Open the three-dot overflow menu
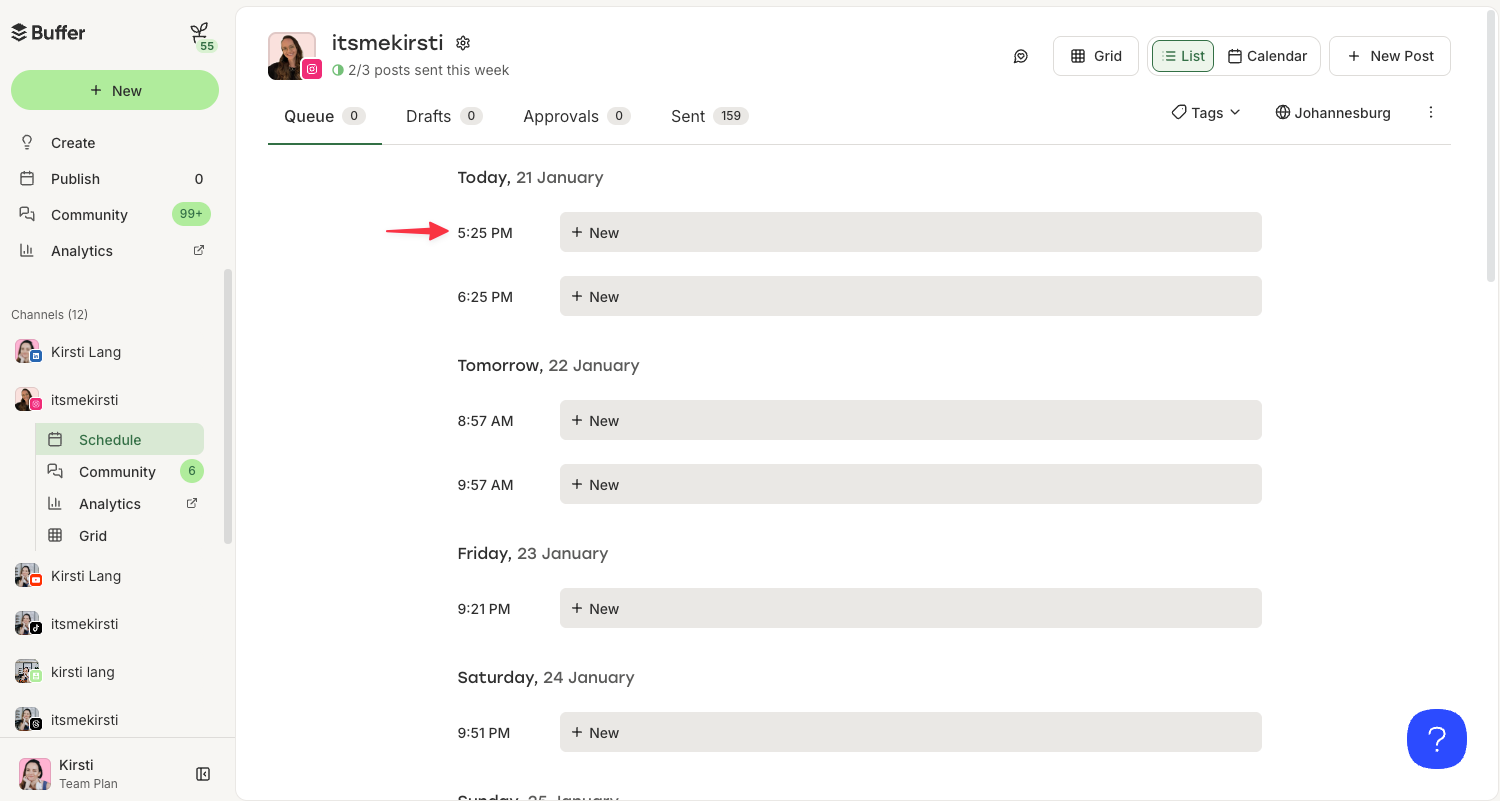 tap(1431, 112)
